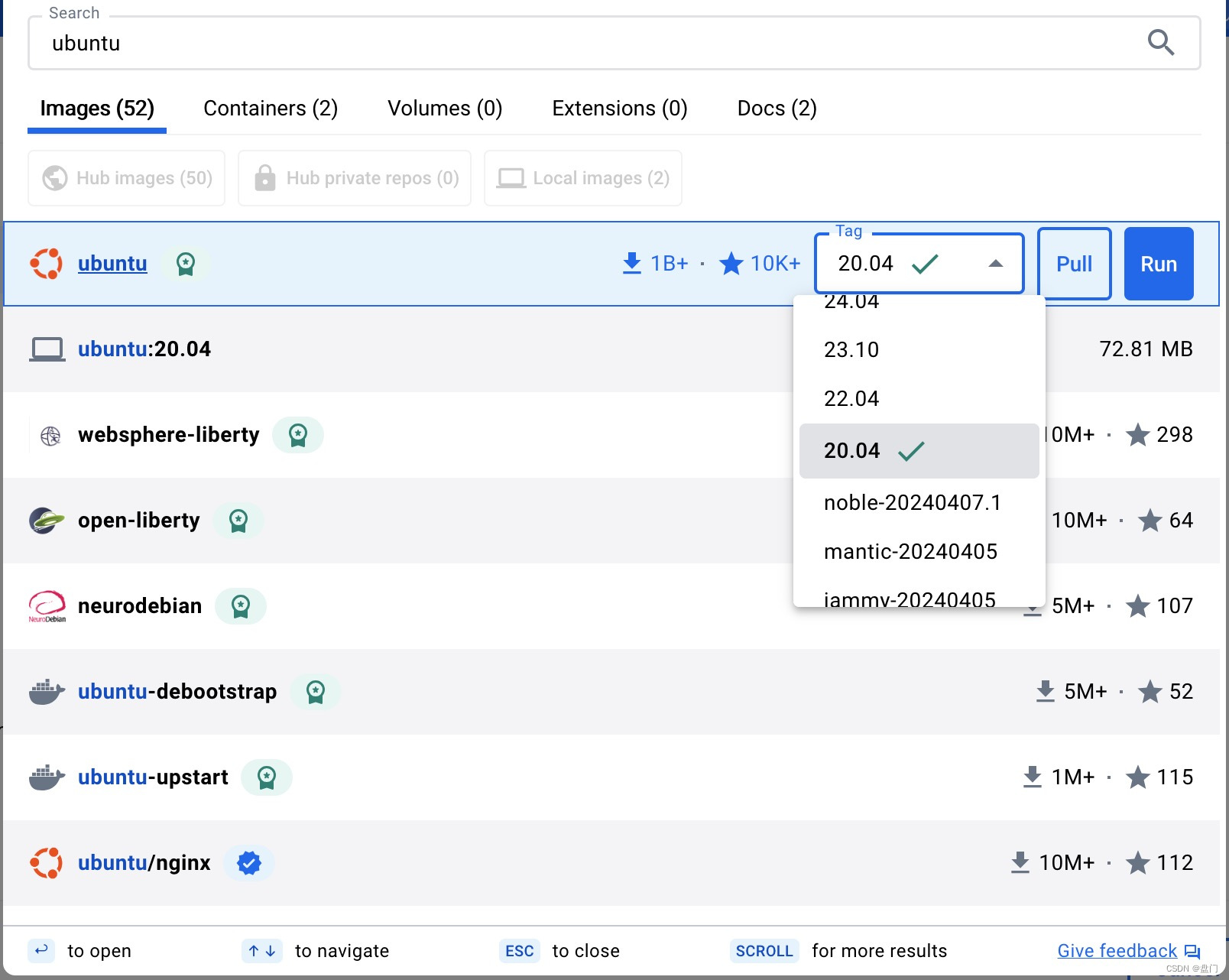Toggle the Hub images (50) filter
Viewport: 1229px width, 980px height.
127,178
